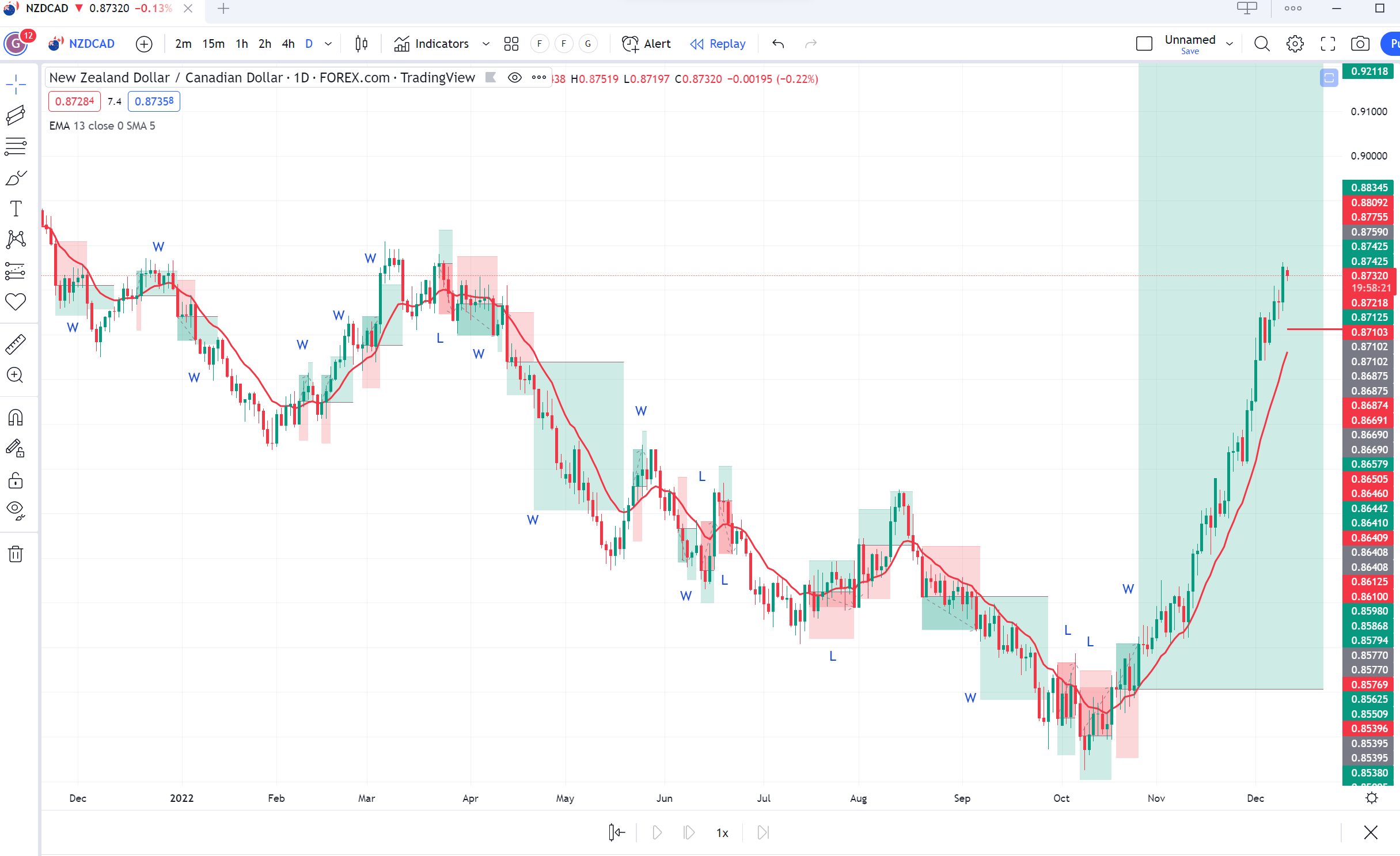Screen dimensions: 1400x856
Task: Select the ruler measure tool
Action: click(16, 343)
